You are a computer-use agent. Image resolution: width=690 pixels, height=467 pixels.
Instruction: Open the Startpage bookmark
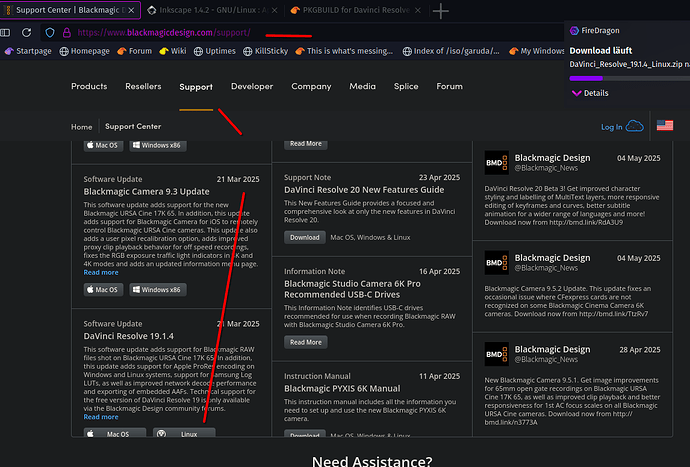(x=28, y=51)
